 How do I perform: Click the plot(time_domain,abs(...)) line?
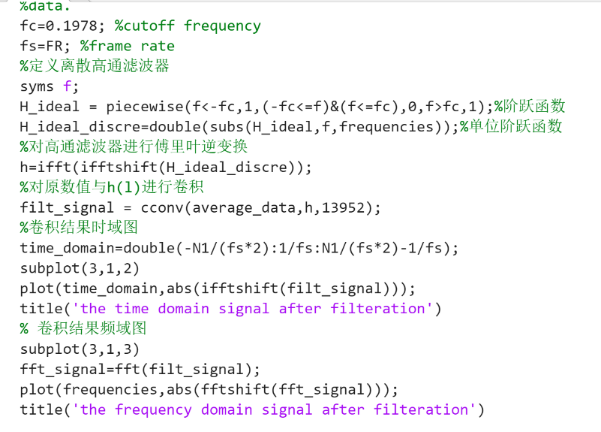pyautogui.click(x=218, y=288)
